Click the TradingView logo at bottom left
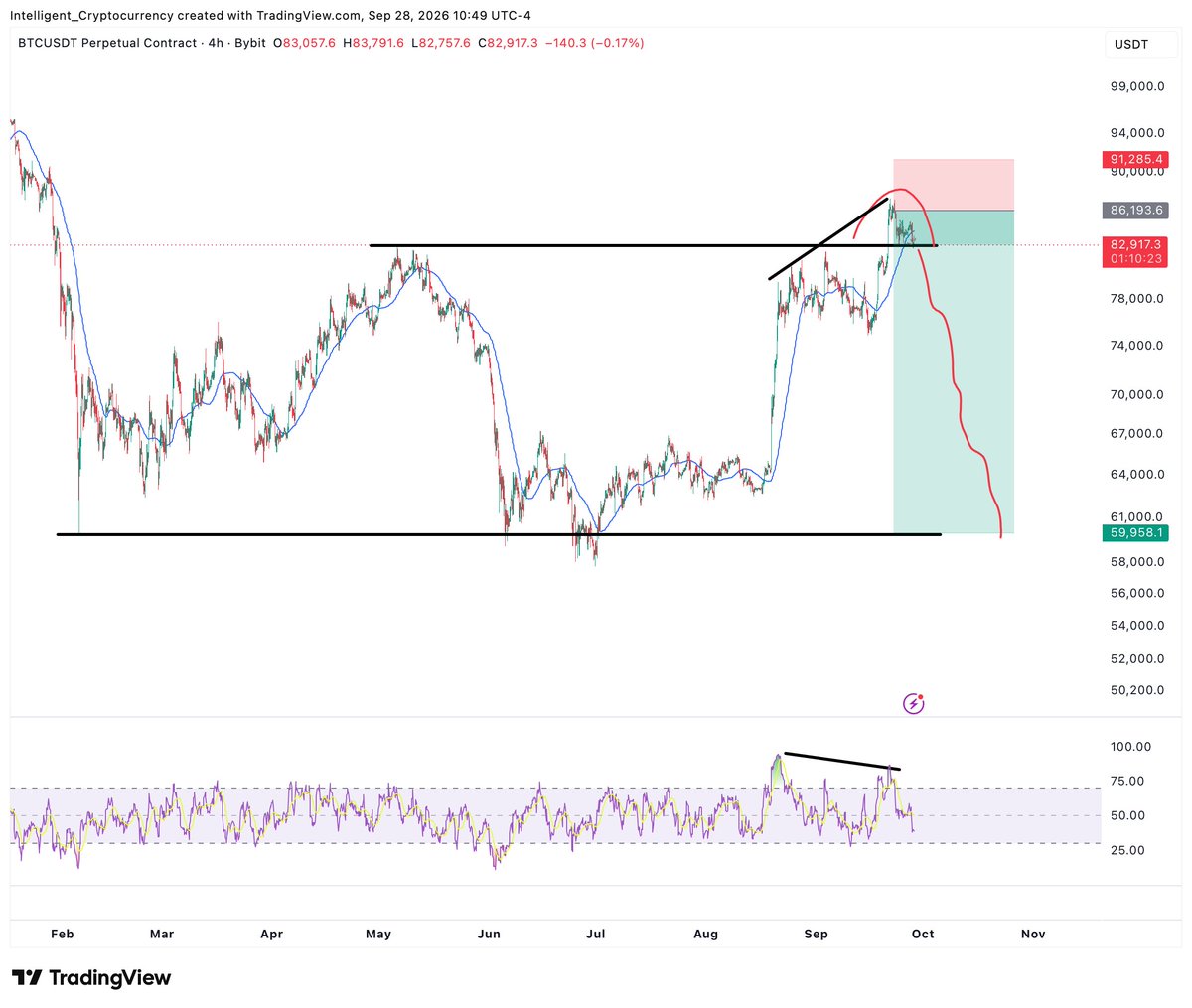 point(90,977)
